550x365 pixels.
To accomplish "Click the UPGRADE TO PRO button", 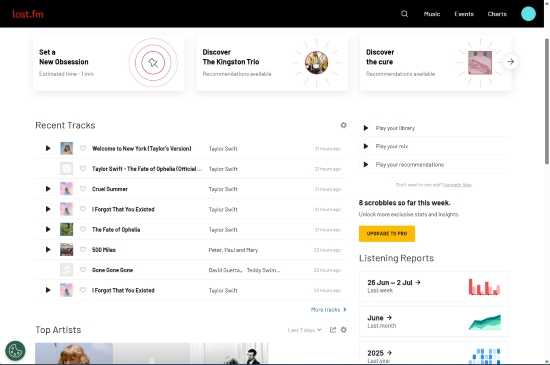I will tap(387, 234).
